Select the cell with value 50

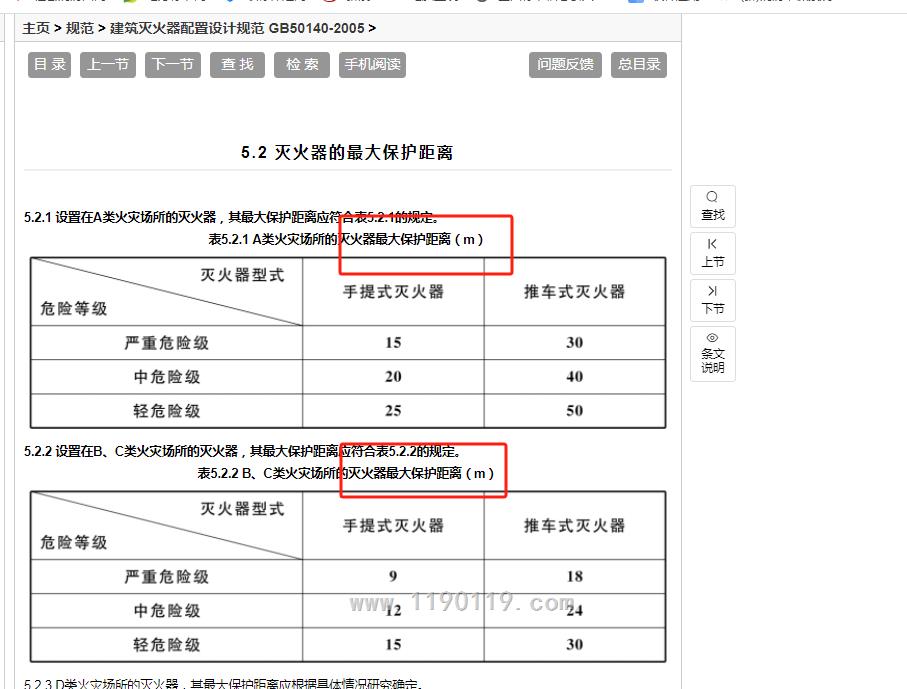click(x=574, y=411)
